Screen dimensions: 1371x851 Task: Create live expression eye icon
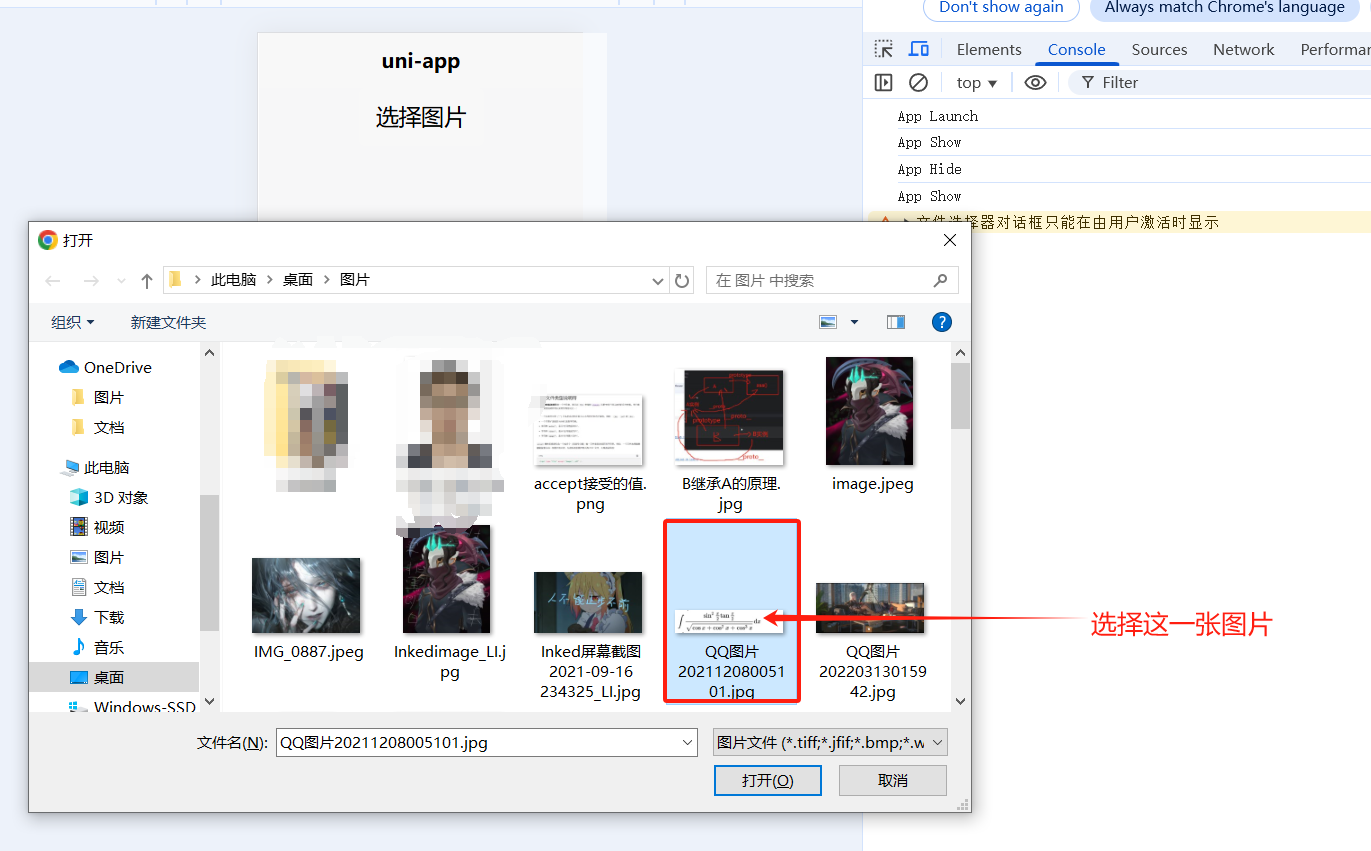pos(1035,83)
